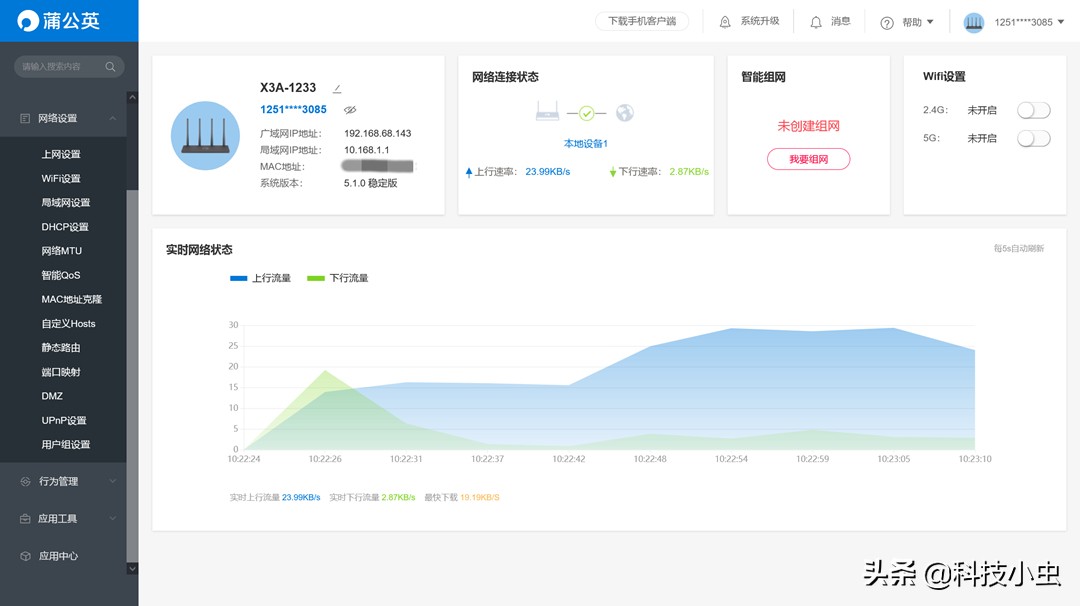
Task: Click the sidebar scrollbar down arrow
Action: 132,569
